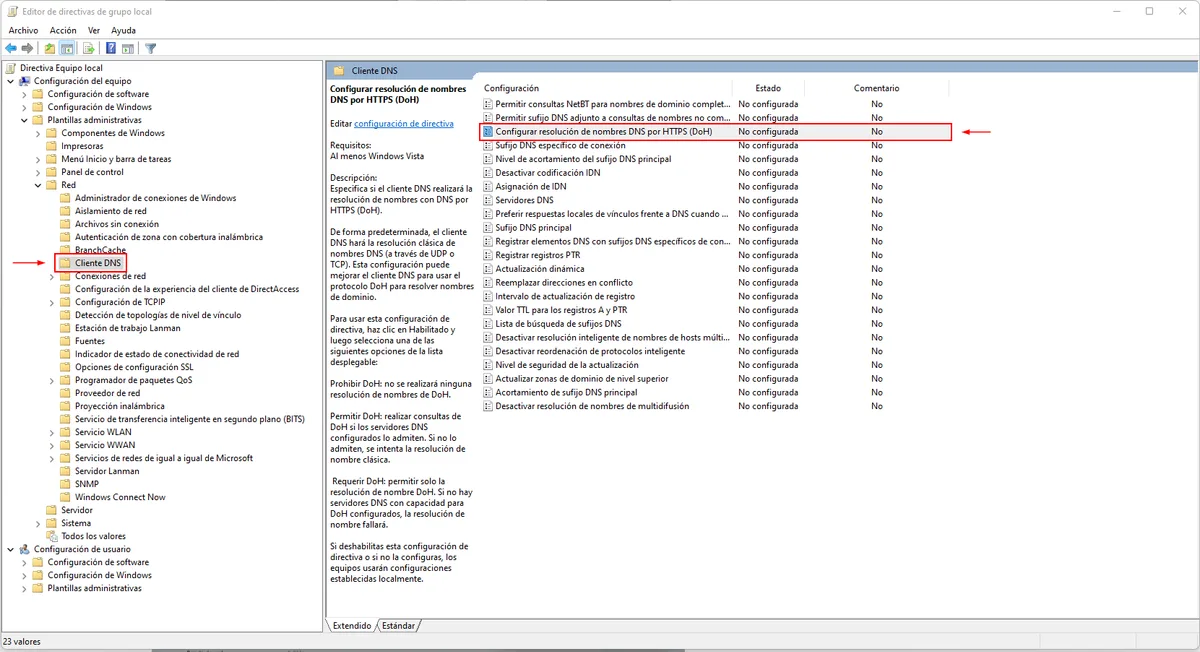Viewport: 1200px width, 652px height.
Task: Click the Todos los valores icon
Action: point(52,536)
